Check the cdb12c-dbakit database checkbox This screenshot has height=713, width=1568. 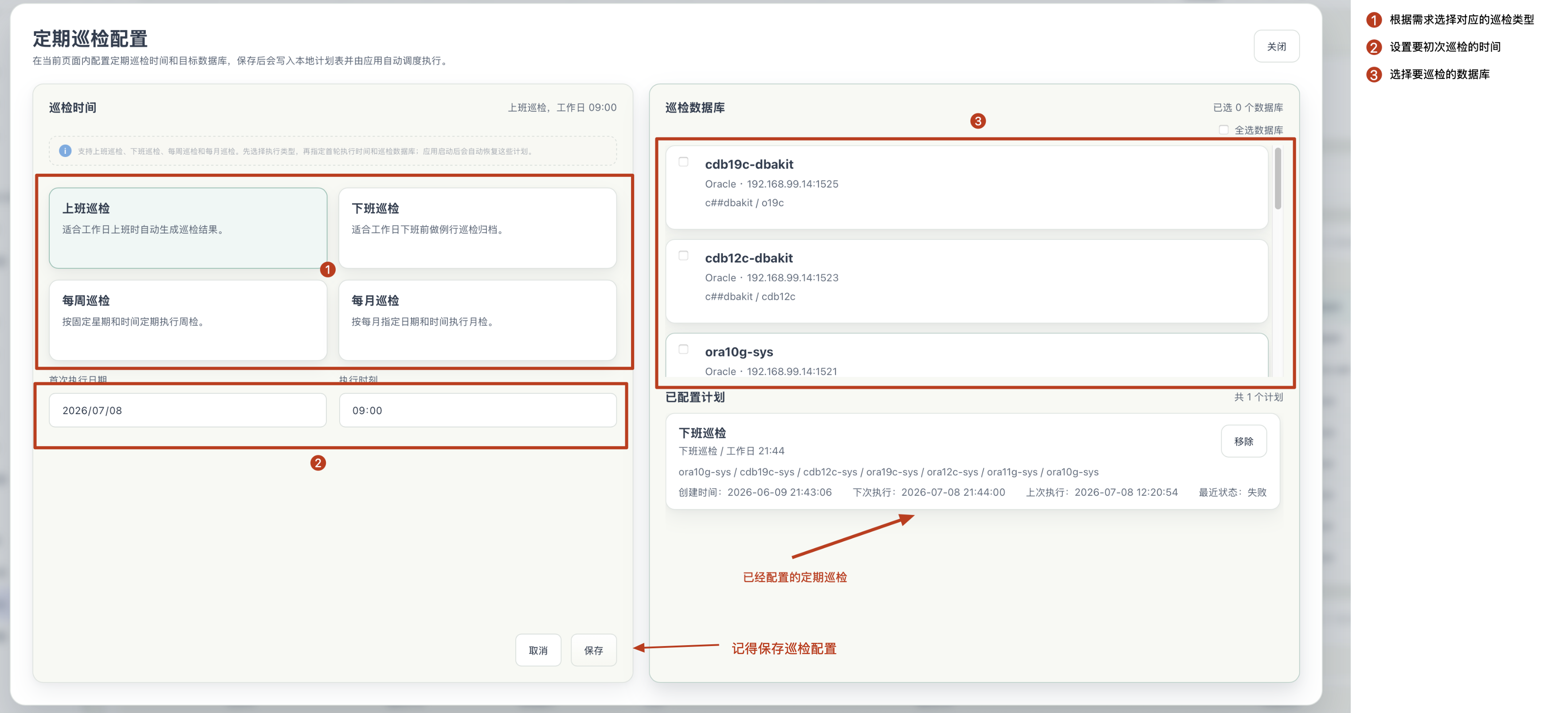click(684, 256)
